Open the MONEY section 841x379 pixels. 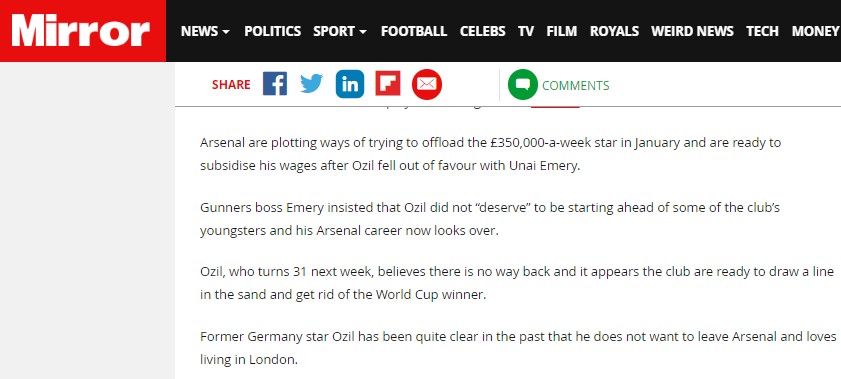pyautogui.click(x=816, y=32)
